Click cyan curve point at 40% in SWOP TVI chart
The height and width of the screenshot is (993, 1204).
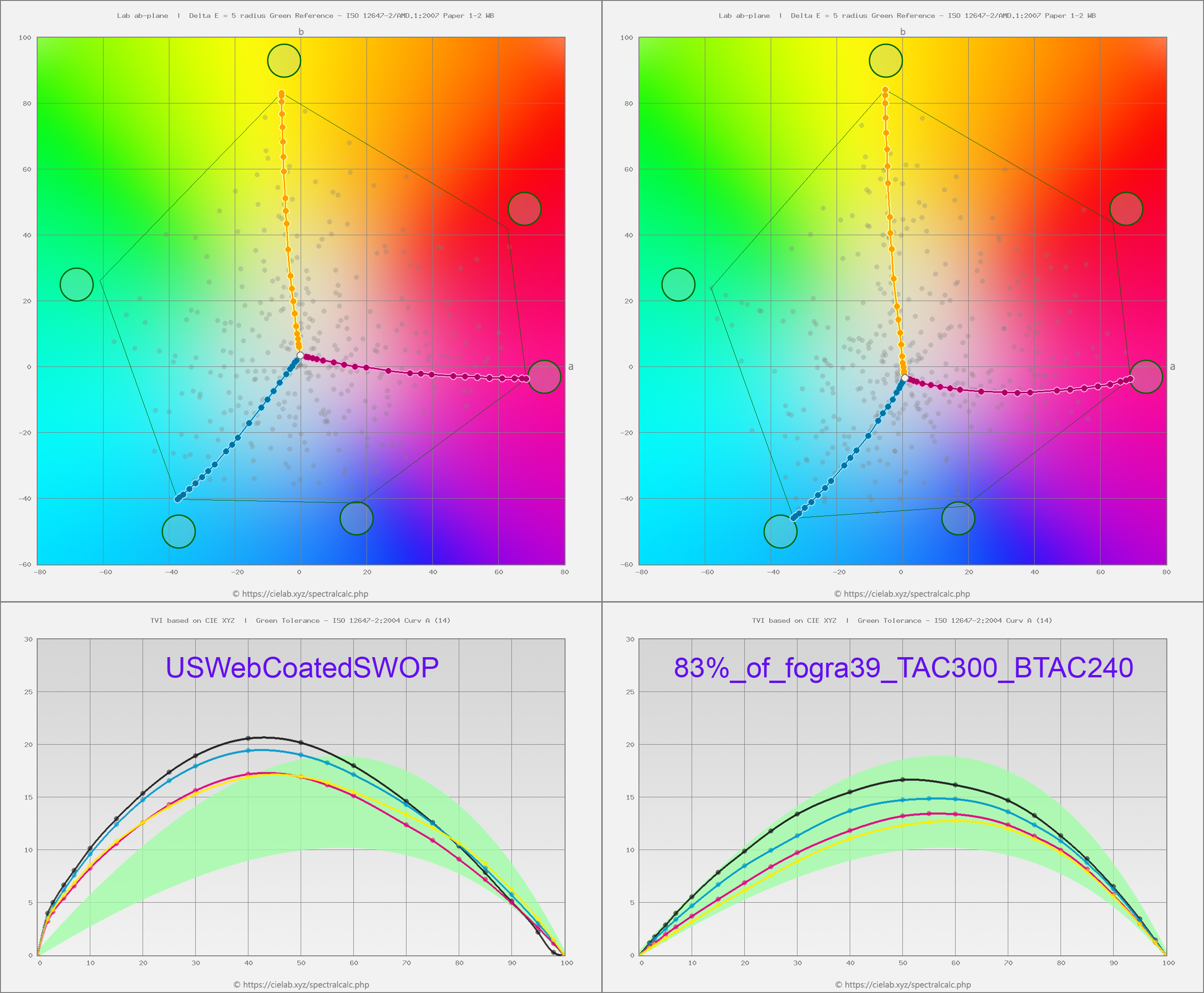coord(248,750)
